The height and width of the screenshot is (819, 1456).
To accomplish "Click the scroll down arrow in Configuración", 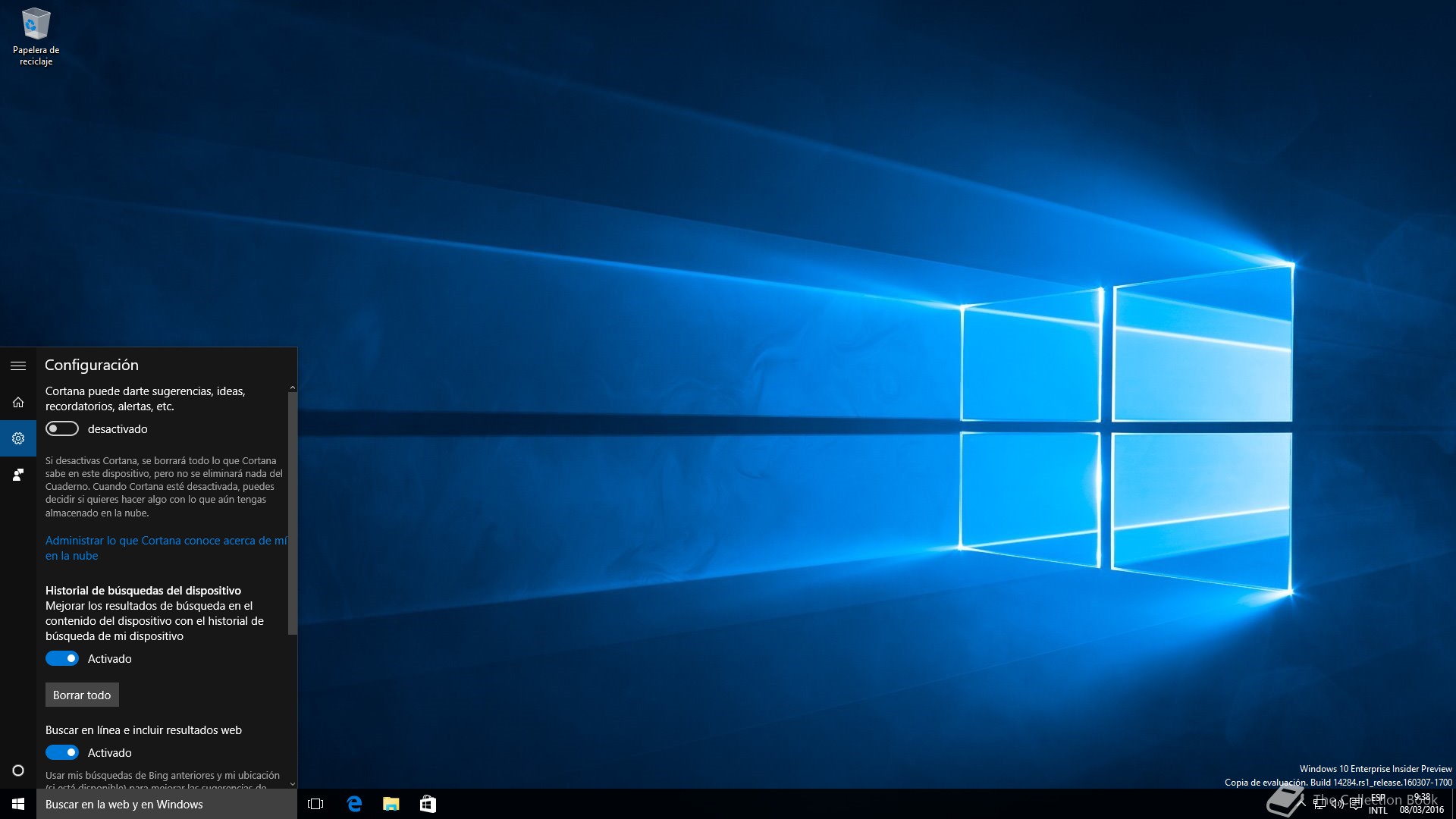I will click(x=293, y=784).
